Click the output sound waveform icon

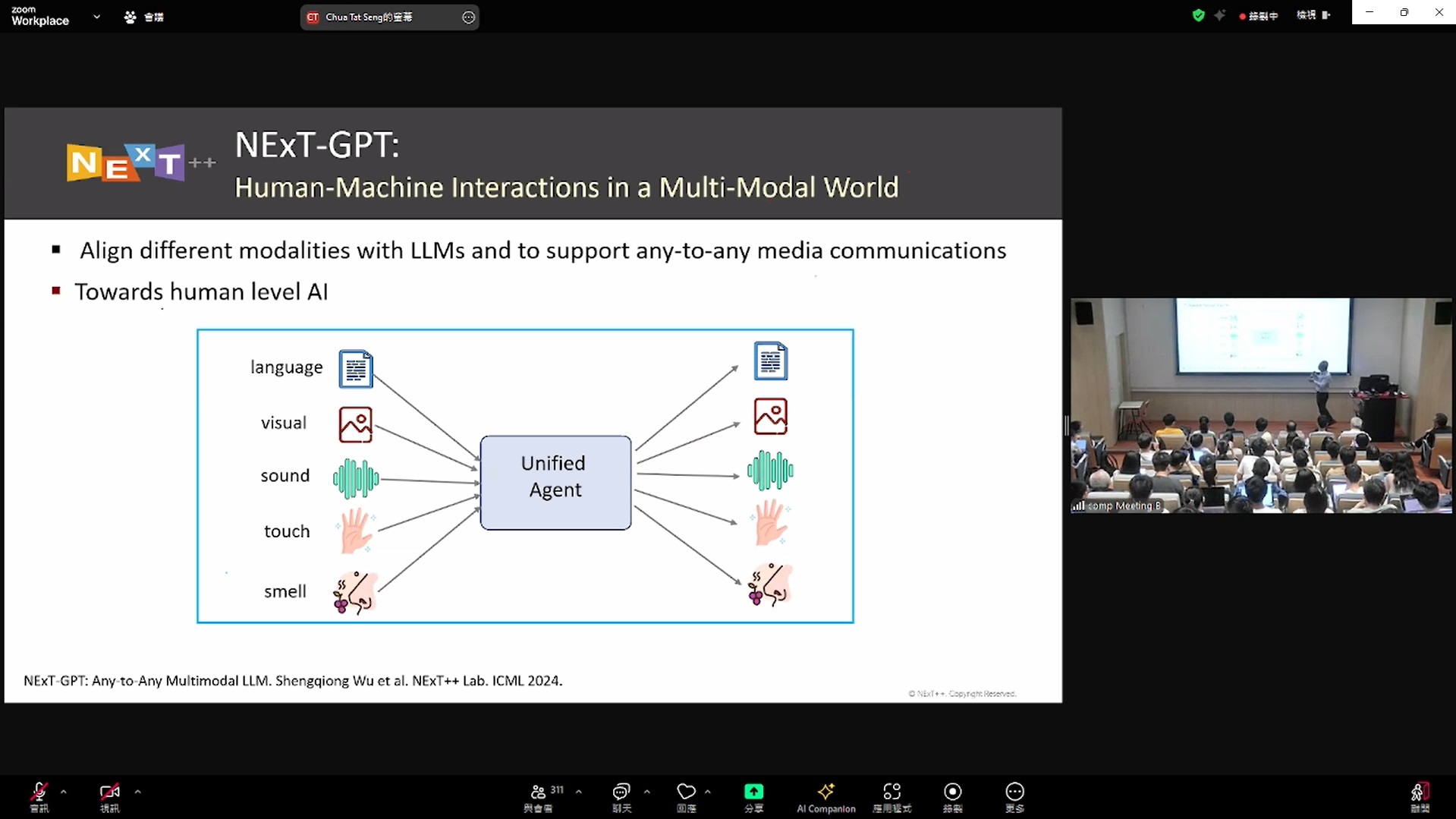pos(770,471)
